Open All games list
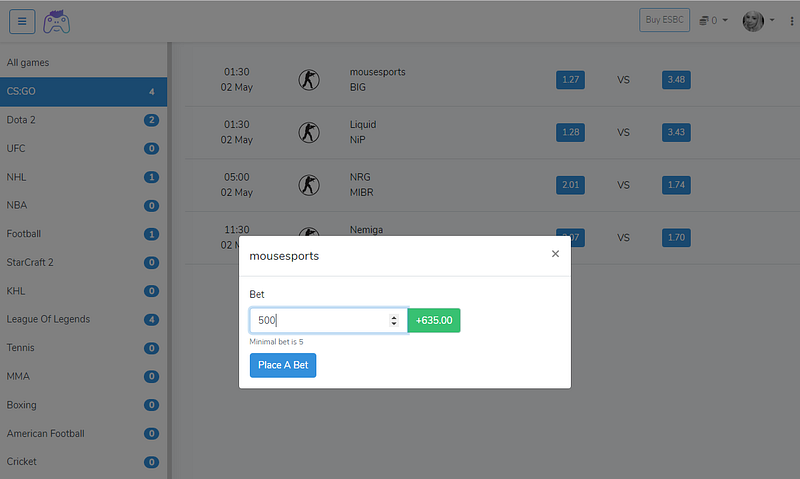Screen dimensions: 800x479 click(83, 63)
